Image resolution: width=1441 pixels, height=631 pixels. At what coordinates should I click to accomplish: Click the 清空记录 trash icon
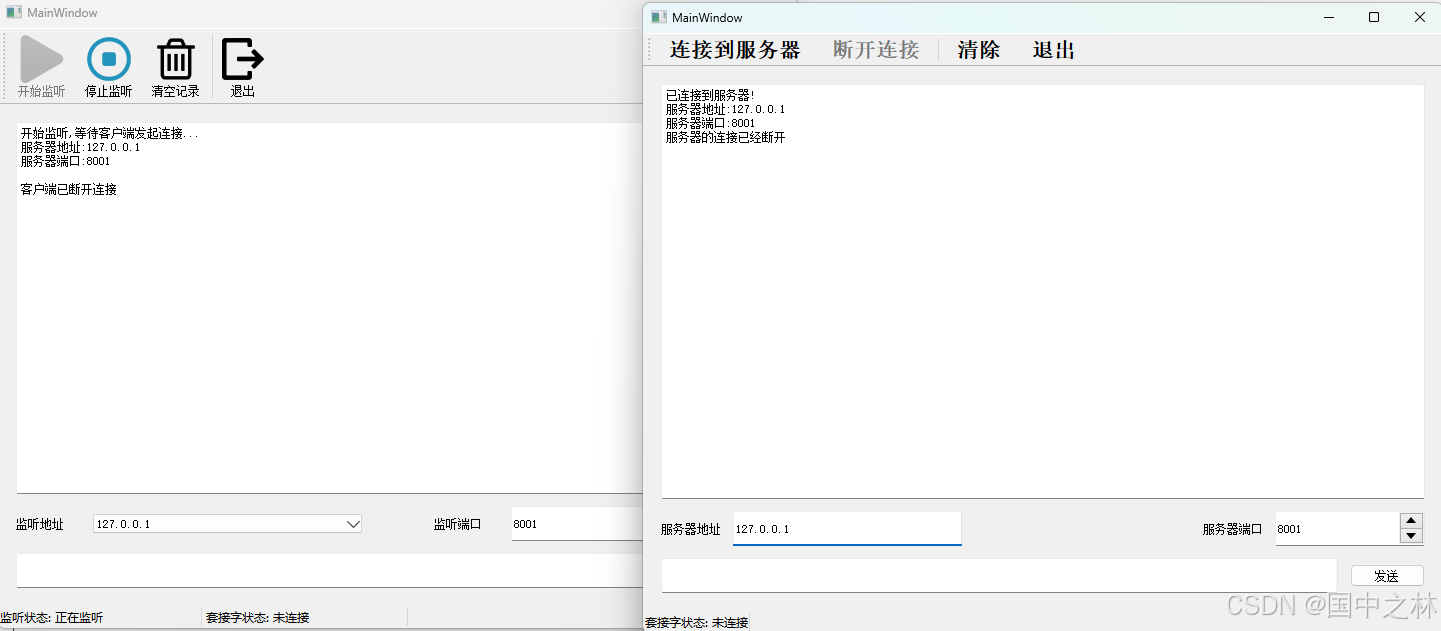point(176,59)
